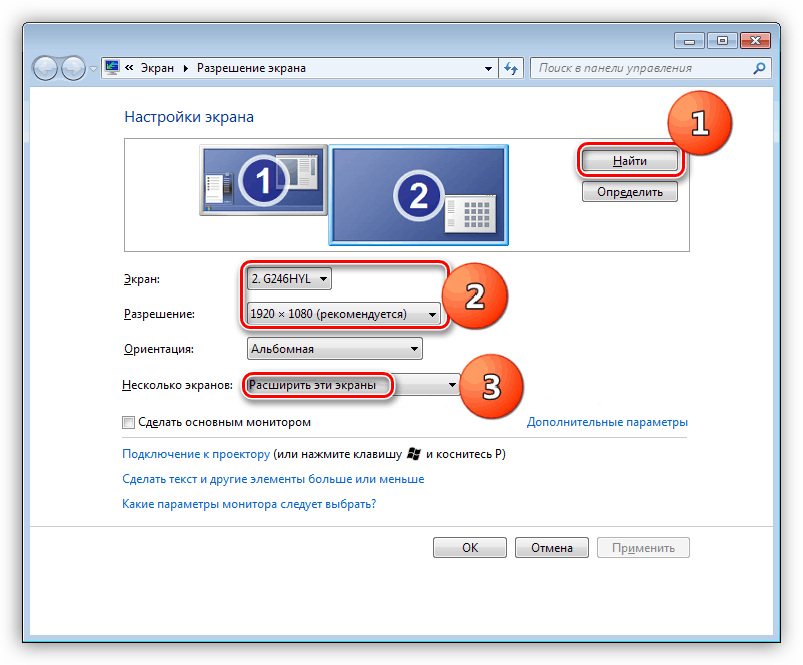This screenshot has height=665, width=803.
Task: Click the Forward navigation arrow
Action: click(73, 68)
